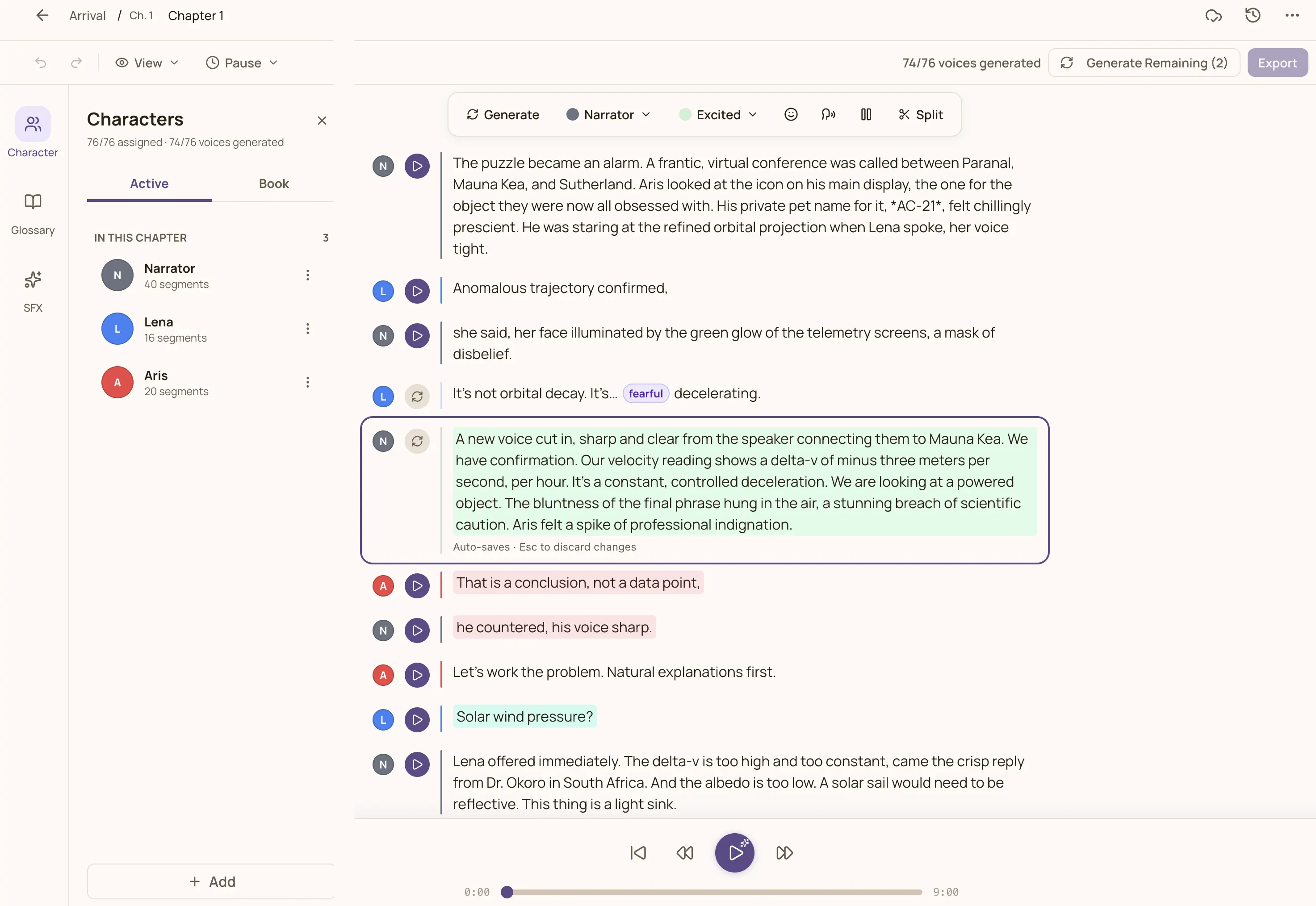The image size is (1316, 906).
Task: Click the rewind button in player
Action: point(685,852)
